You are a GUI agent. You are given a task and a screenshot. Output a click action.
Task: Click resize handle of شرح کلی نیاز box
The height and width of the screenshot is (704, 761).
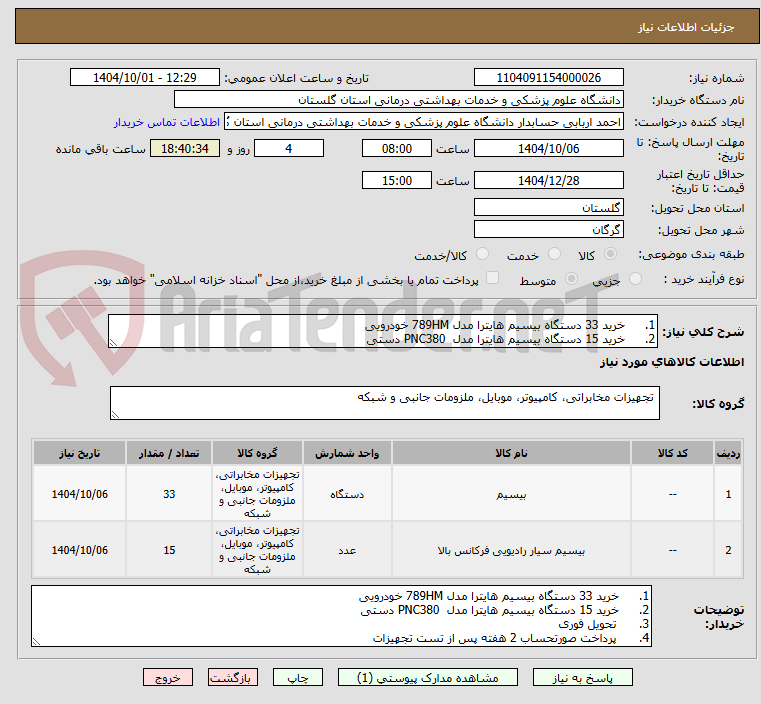113,343
